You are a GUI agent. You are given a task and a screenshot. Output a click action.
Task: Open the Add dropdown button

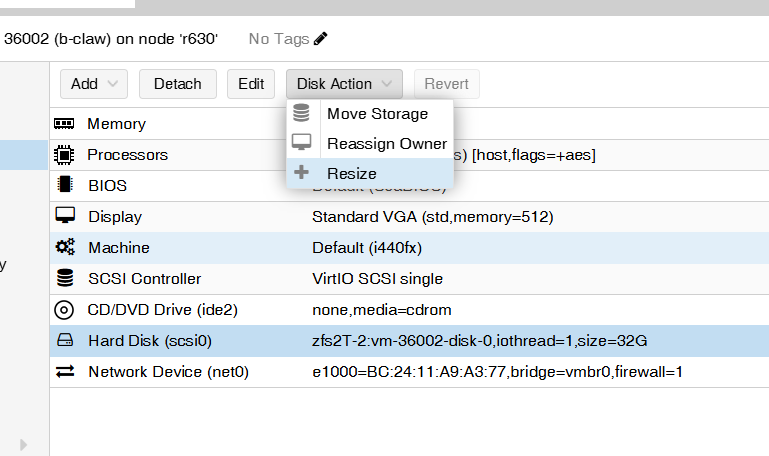click(x=94, y=84)
